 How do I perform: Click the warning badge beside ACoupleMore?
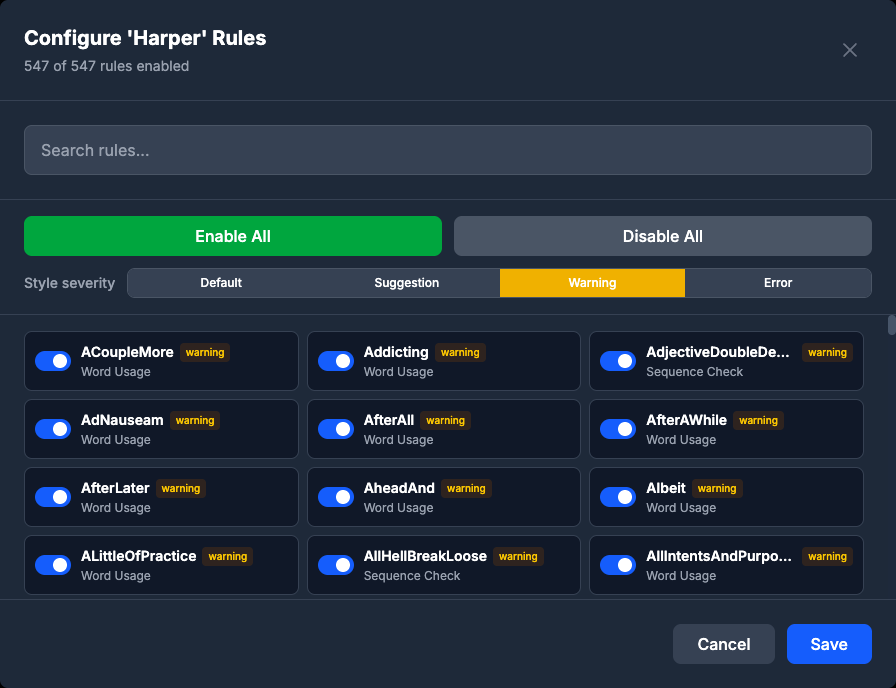pos(205,353)
